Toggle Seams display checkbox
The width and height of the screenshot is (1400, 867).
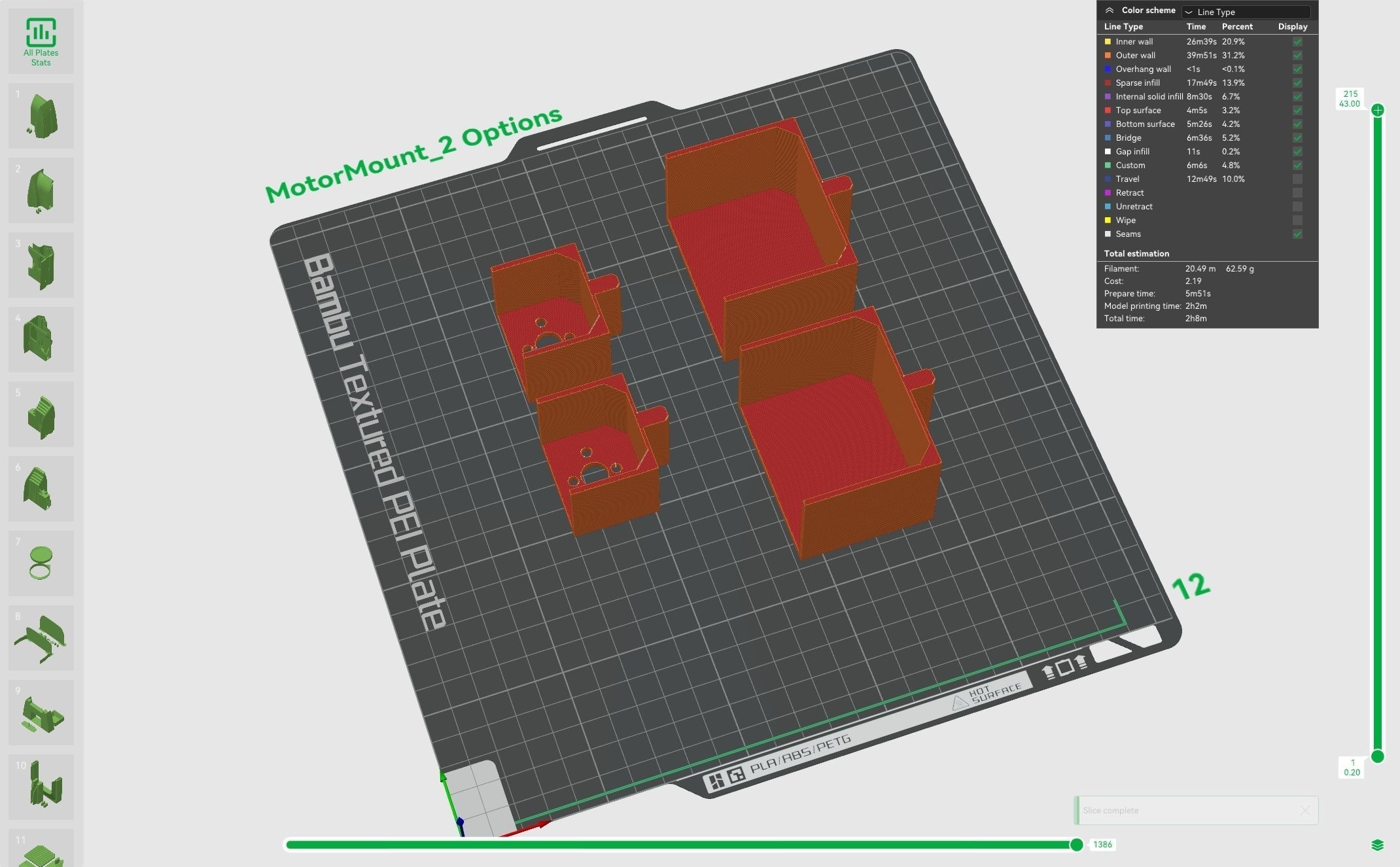[1297, 234]
